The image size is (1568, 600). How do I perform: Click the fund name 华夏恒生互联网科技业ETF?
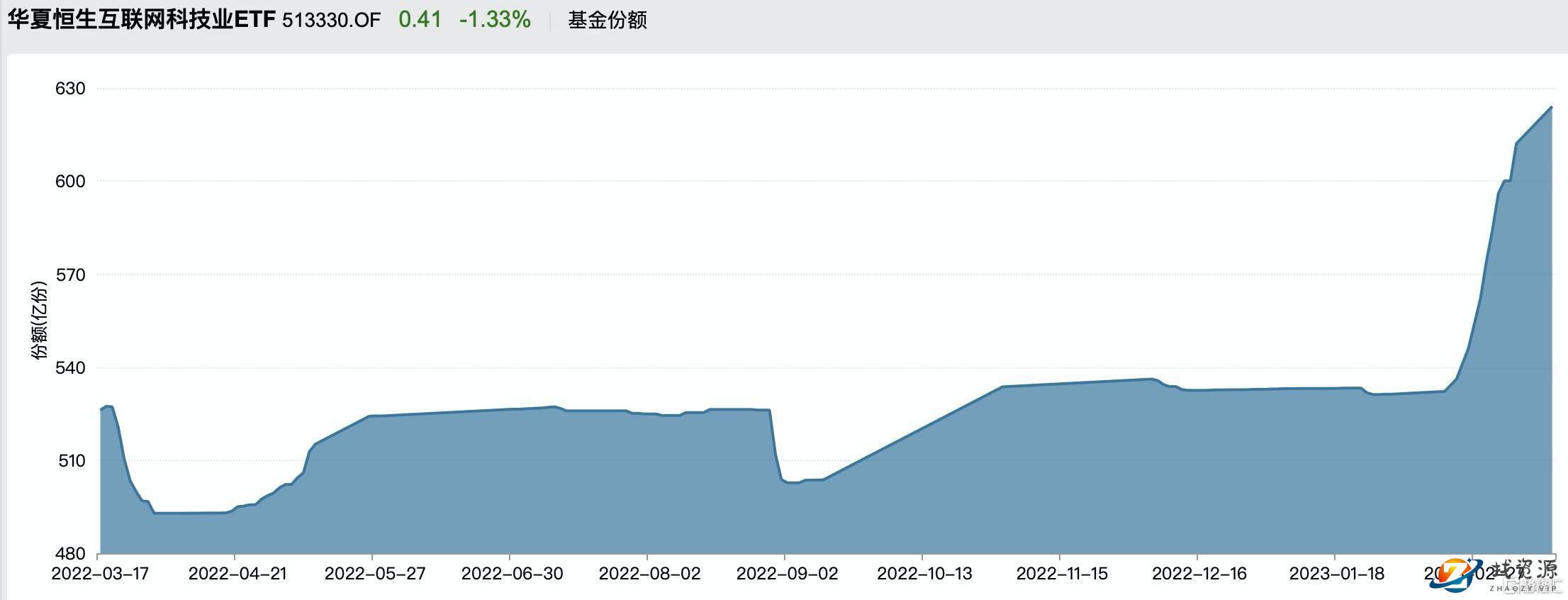(141, 19)
